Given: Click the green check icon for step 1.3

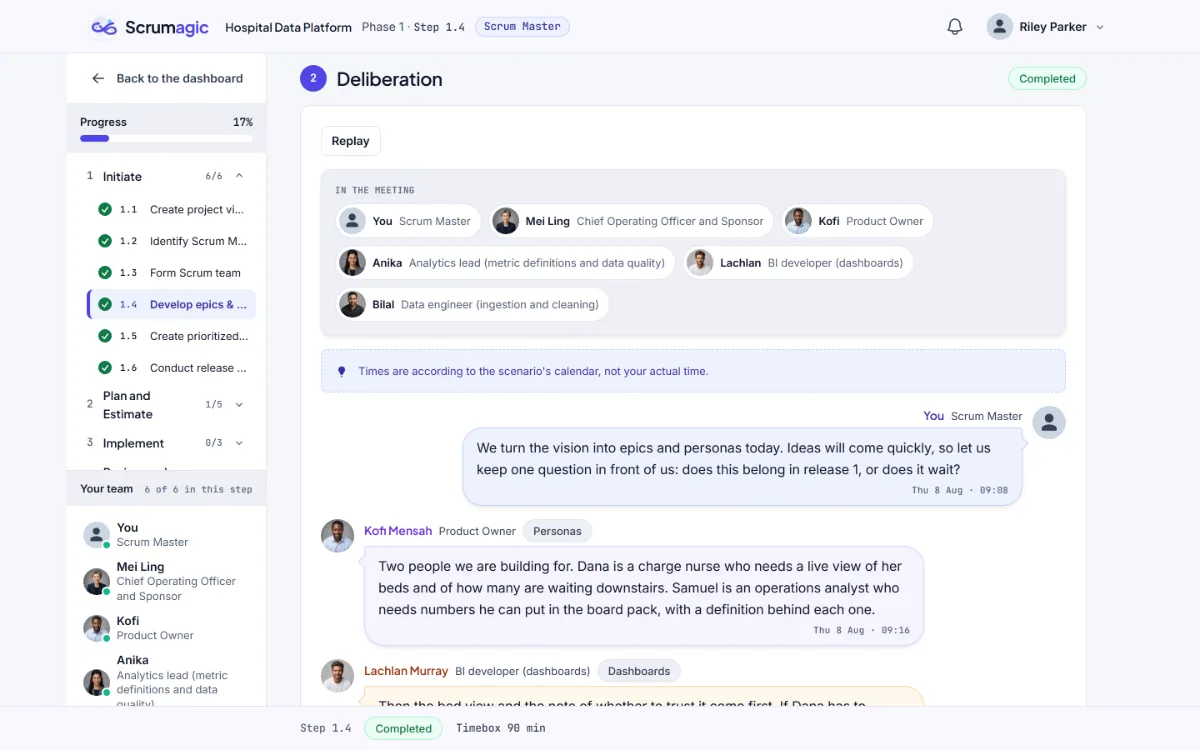Looking at the screenshot, I should tap(105, 273).
